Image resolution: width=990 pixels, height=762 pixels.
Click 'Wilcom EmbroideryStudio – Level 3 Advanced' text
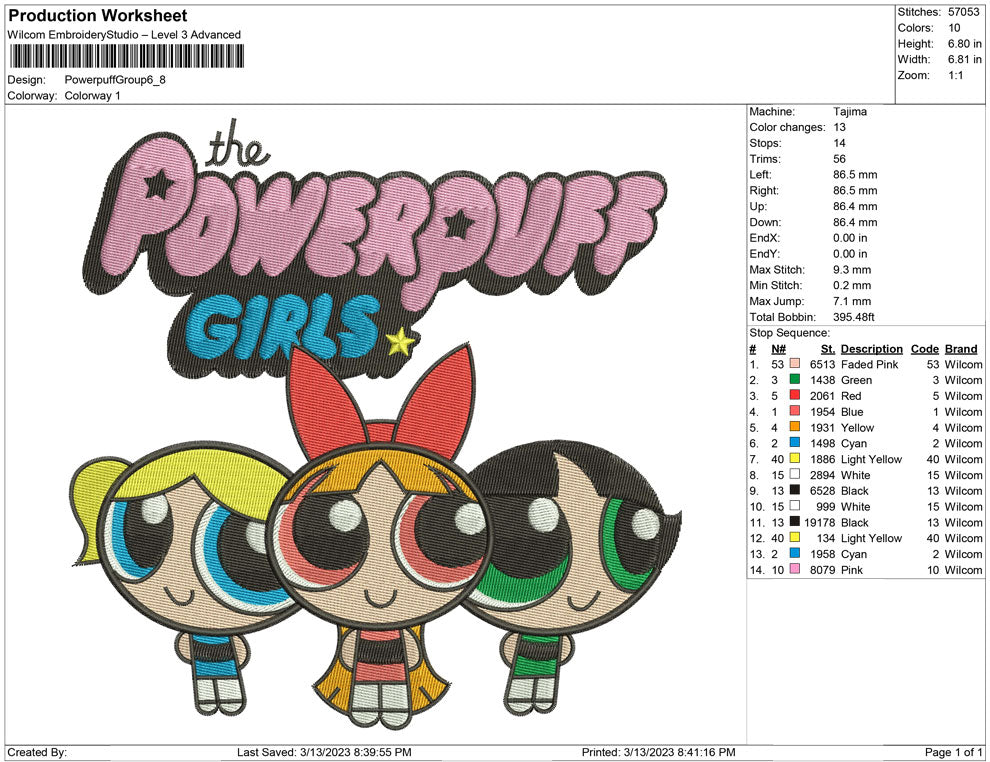124,35
